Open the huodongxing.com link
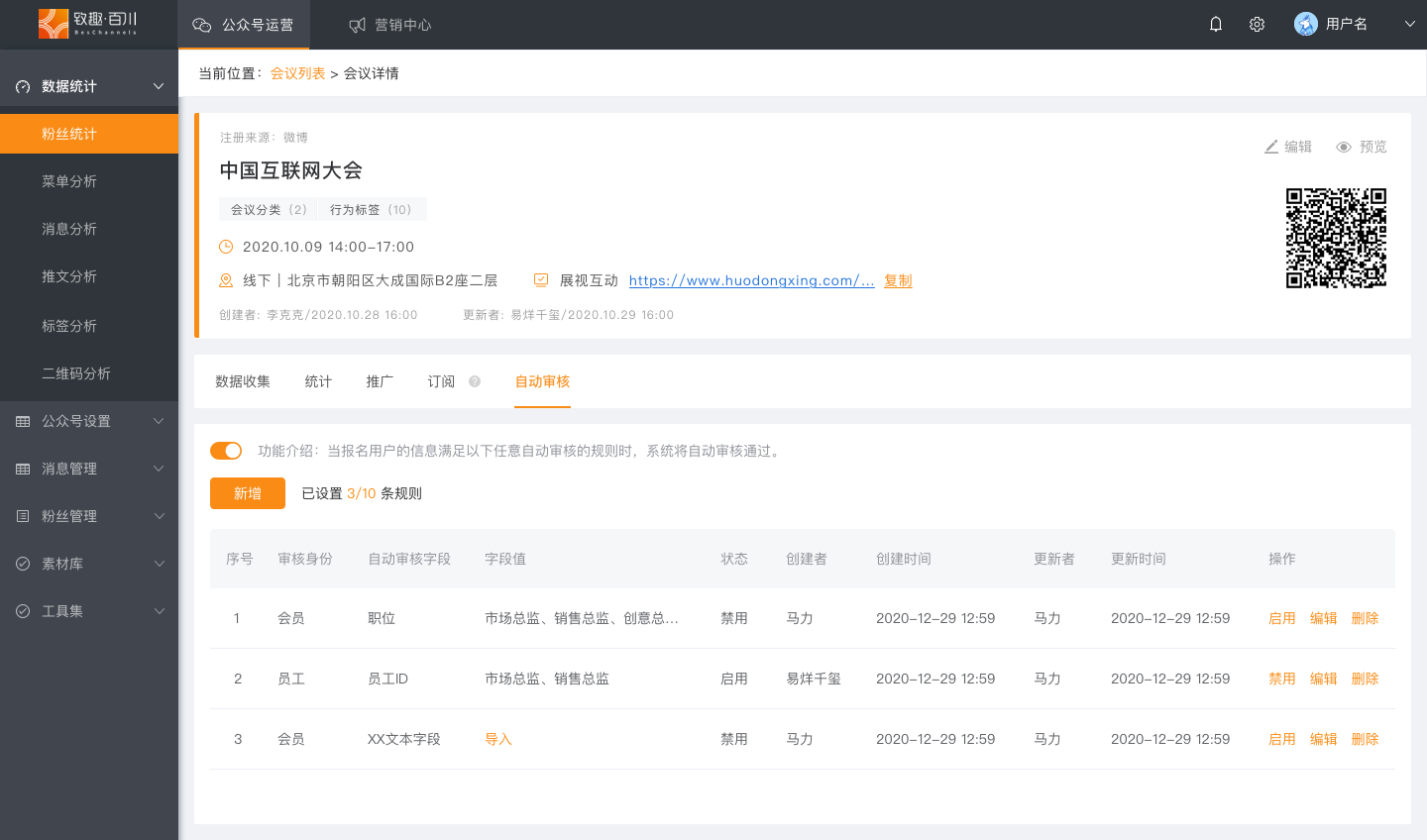1427x840 pixels. tap(751, 280)
